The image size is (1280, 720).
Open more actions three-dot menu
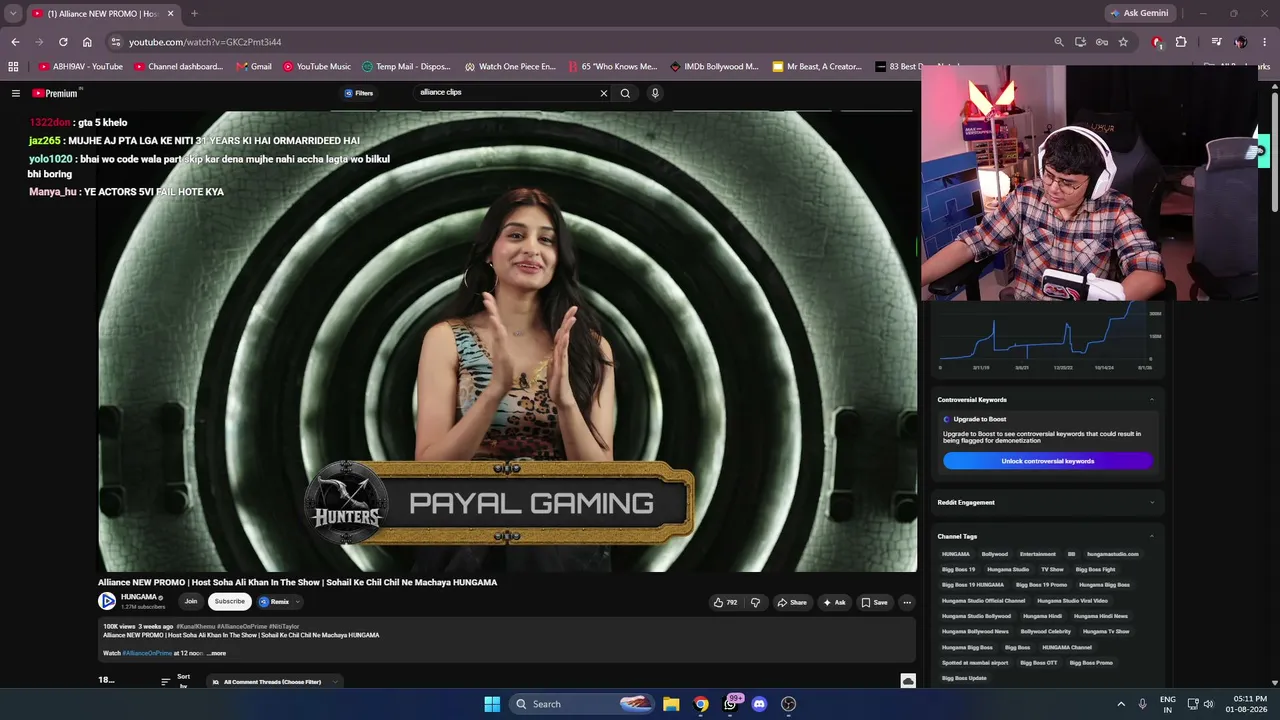coord(907,602)
